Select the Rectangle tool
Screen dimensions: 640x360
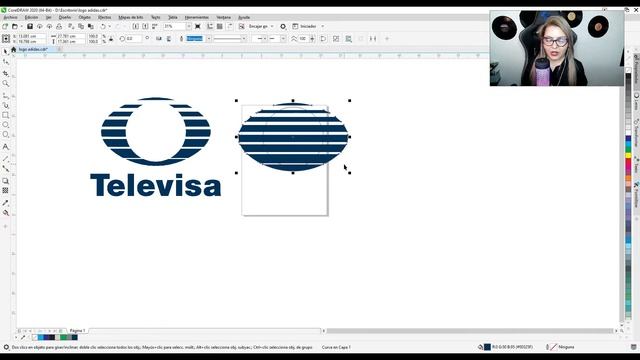6,115
